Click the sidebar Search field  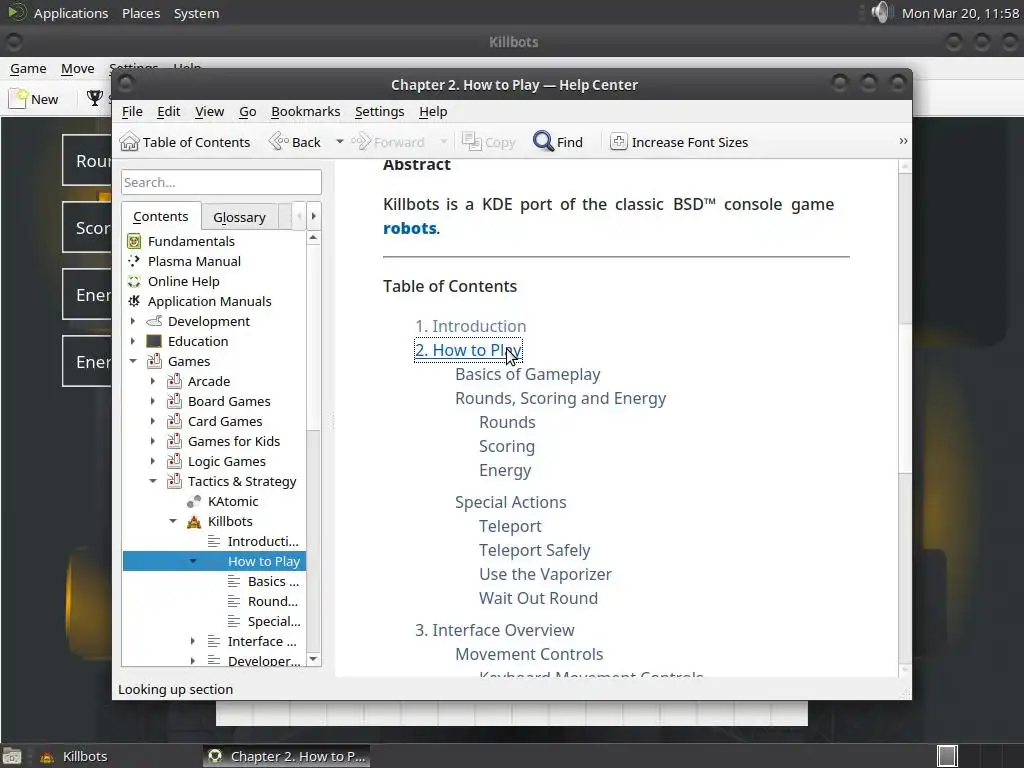tap(221, 182)
